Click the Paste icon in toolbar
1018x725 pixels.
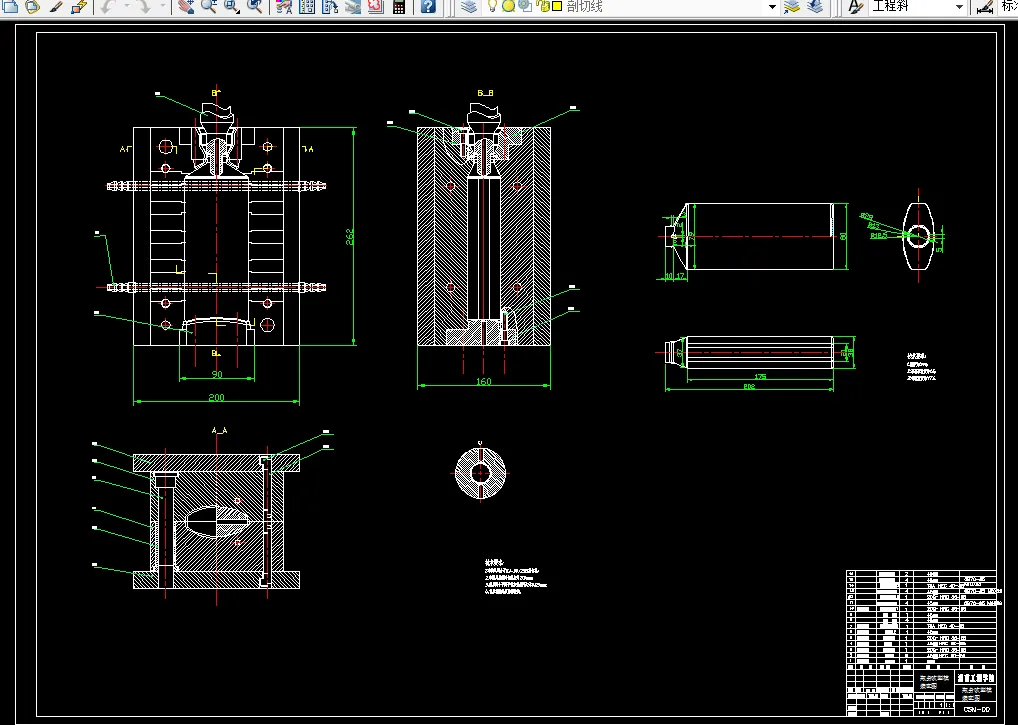(32, 6)
